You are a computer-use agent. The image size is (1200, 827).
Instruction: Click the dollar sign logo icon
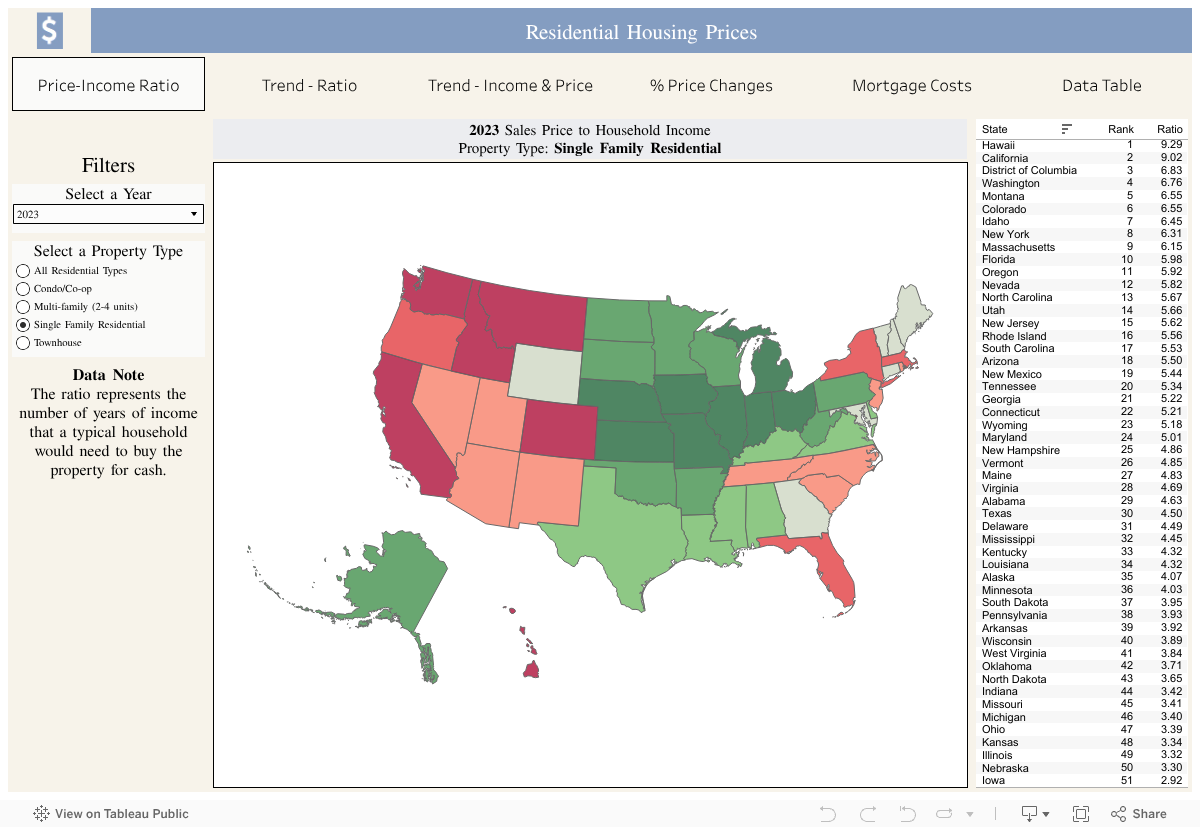[x=49, y=31]
